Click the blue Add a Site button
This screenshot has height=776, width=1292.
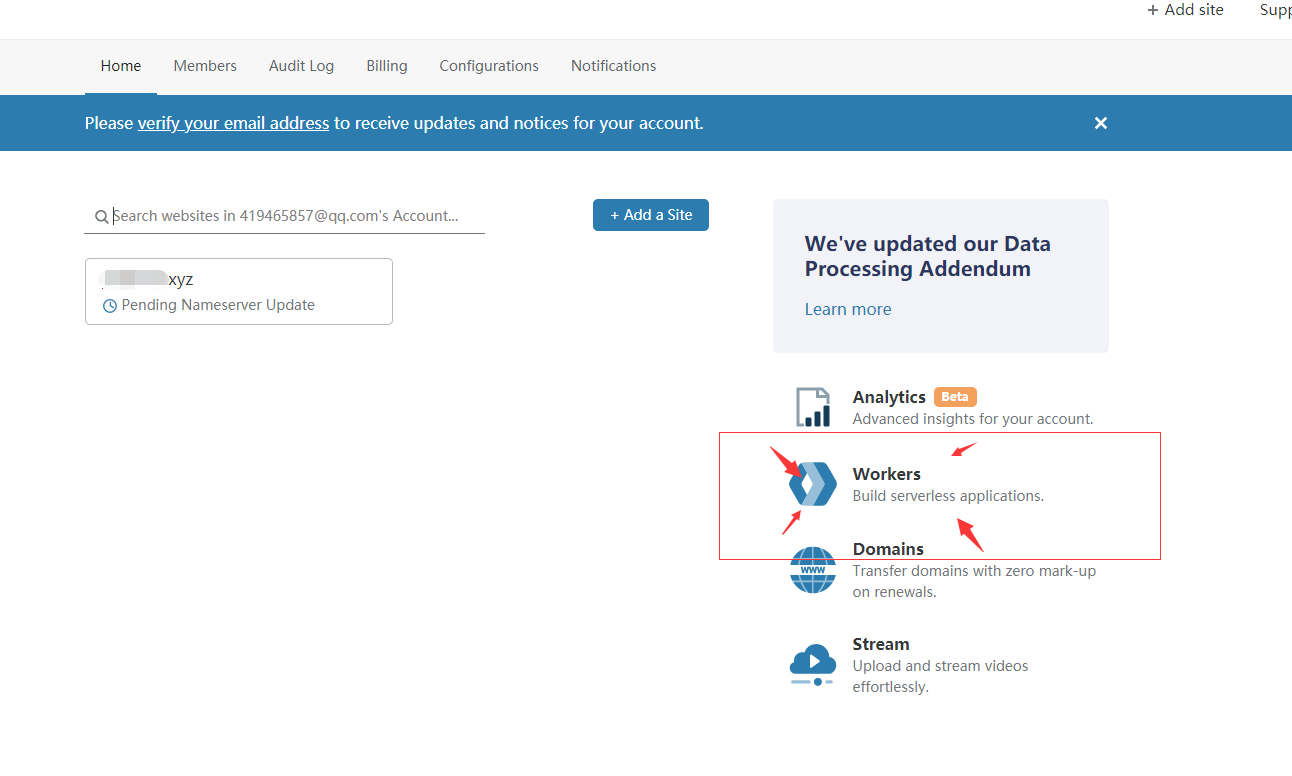coord(650,215)
